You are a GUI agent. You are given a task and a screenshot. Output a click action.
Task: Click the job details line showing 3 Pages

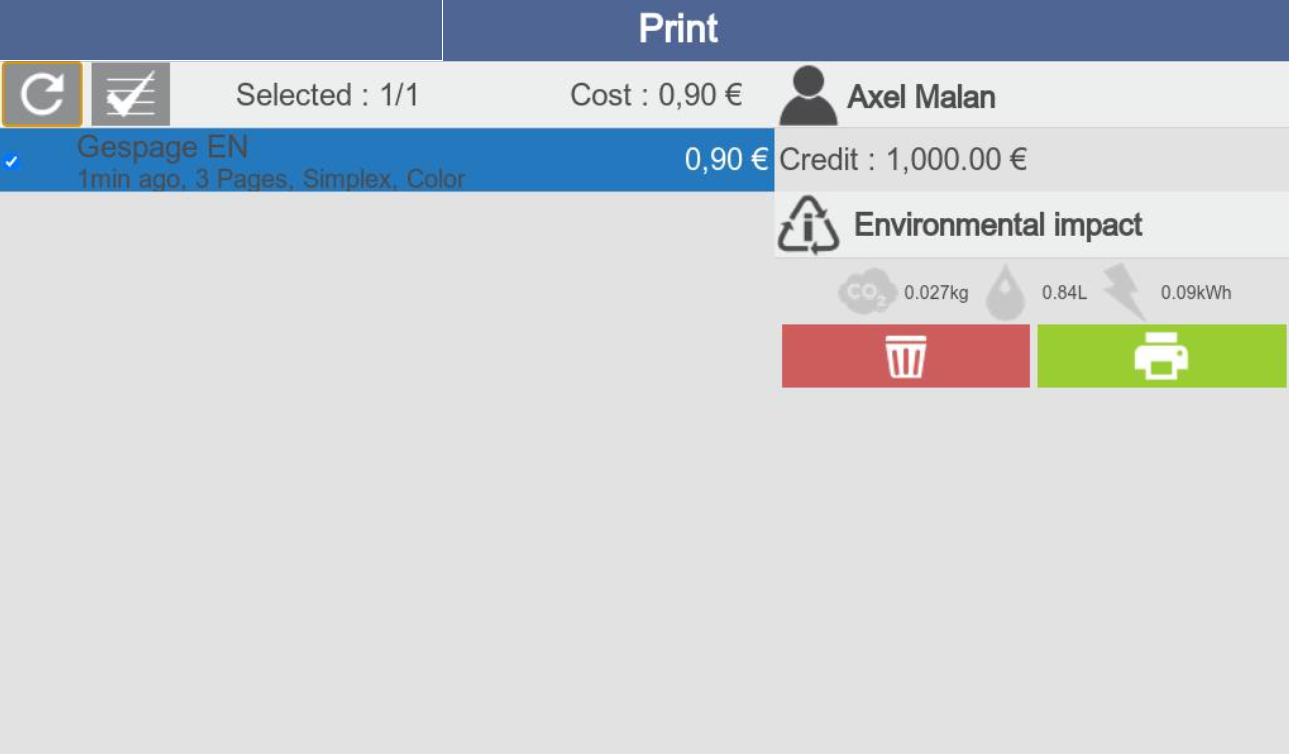coord(271,180)
